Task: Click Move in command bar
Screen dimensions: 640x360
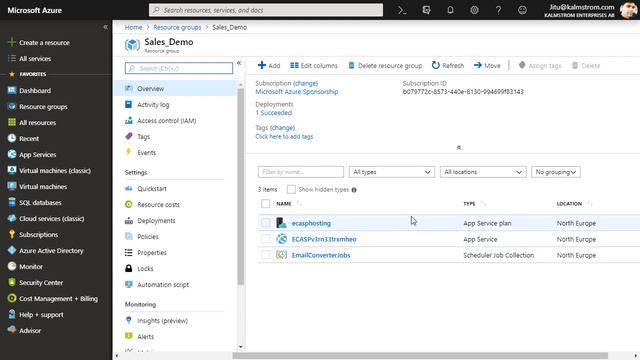Action: pos(487,65)
